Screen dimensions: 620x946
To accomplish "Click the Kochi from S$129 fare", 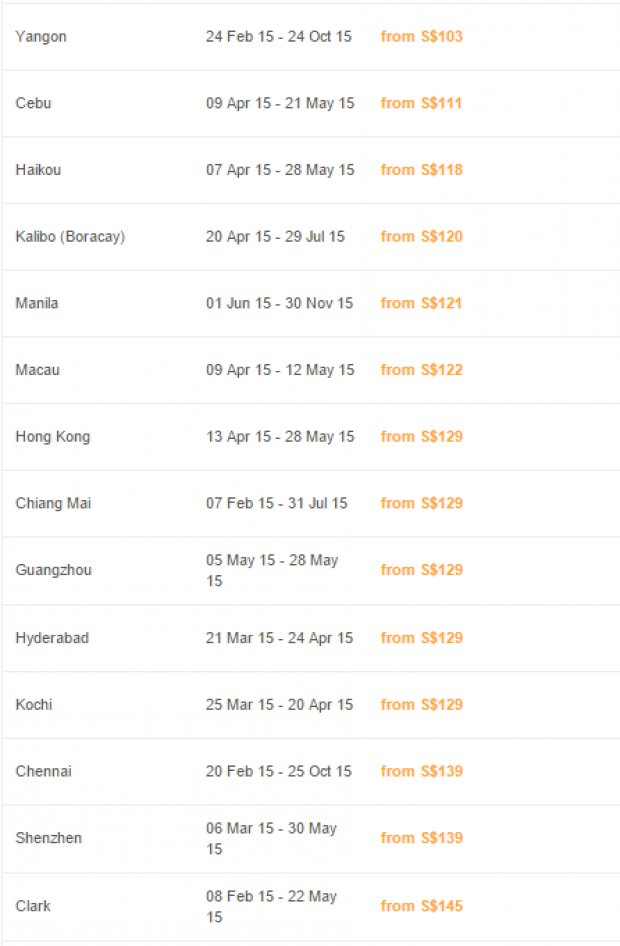I will pyautogui.click(x=421, y=705).
